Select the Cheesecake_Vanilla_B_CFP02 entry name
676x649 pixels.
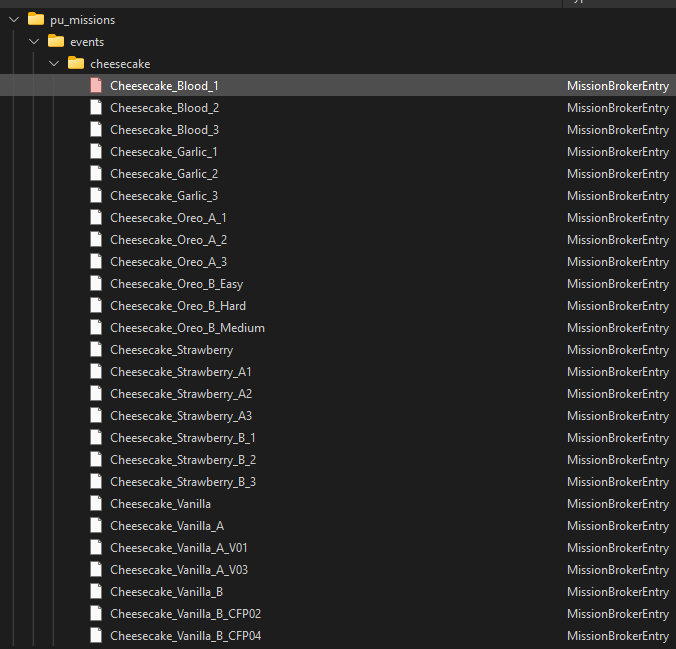186,614
